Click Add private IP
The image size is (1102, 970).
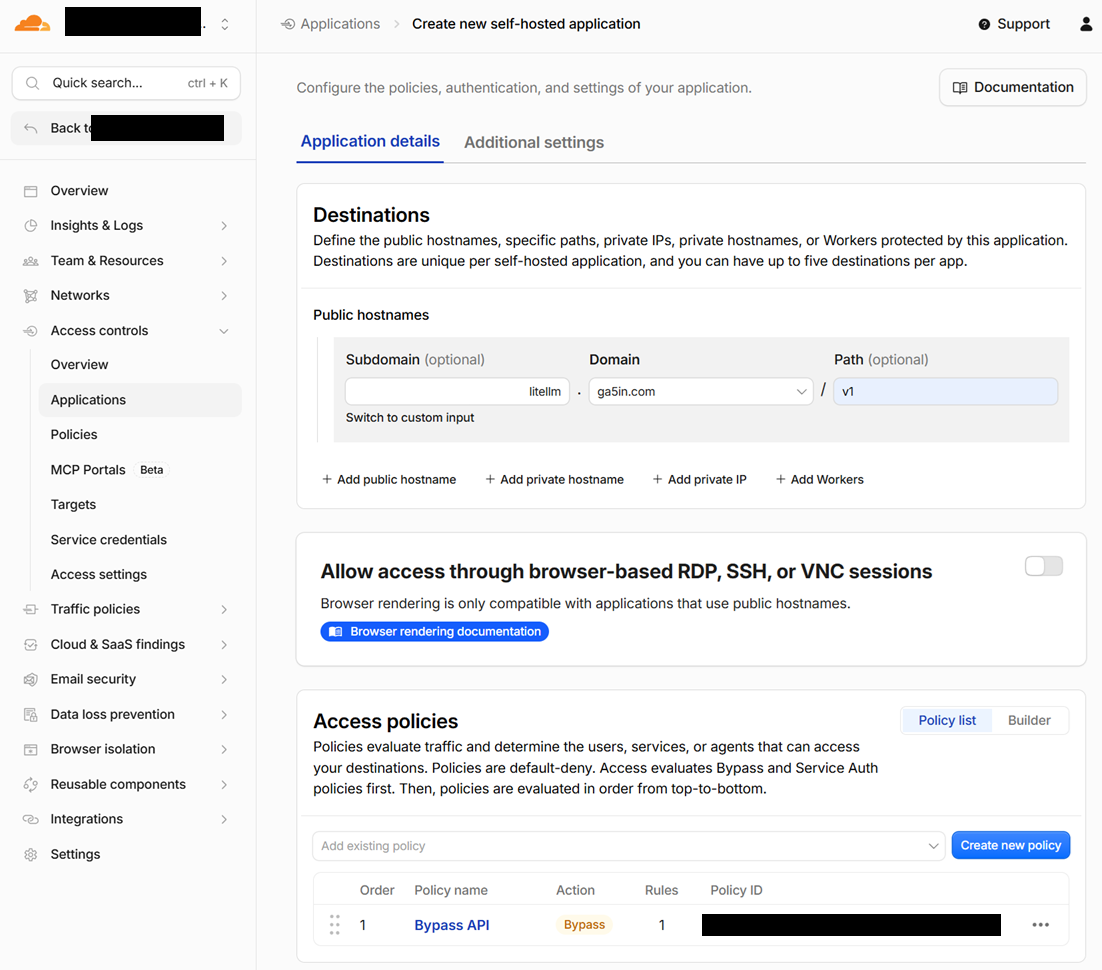(699, 479)
